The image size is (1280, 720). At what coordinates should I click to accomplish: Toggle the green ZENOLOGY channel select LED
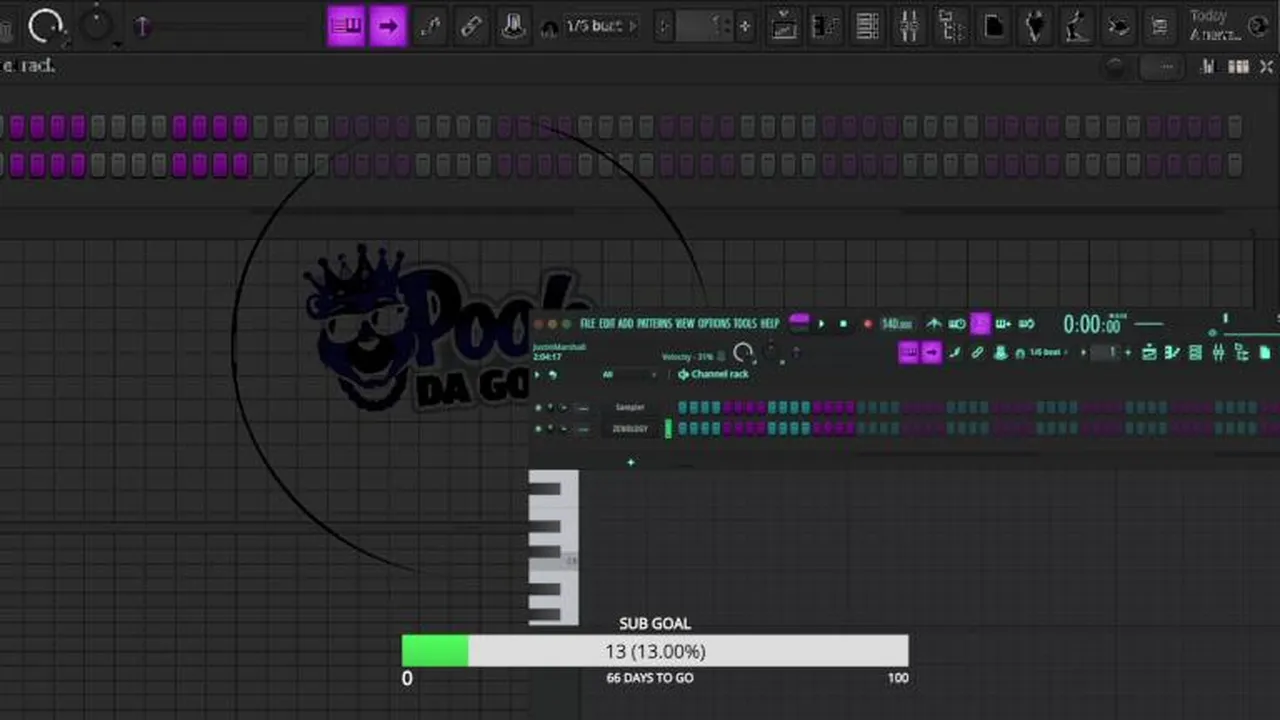[668, 428]
